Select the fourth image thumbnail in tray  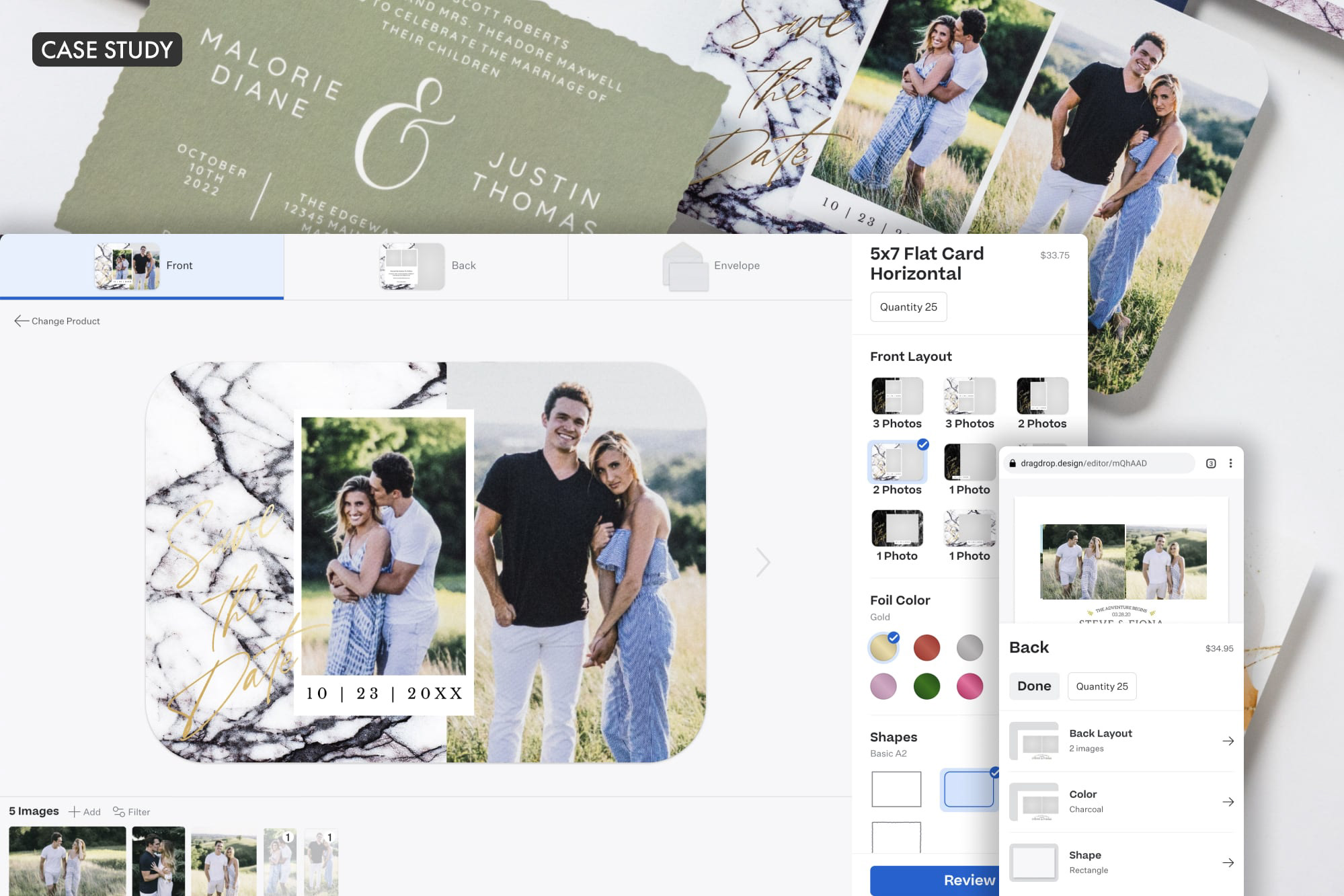coord(280,863)
